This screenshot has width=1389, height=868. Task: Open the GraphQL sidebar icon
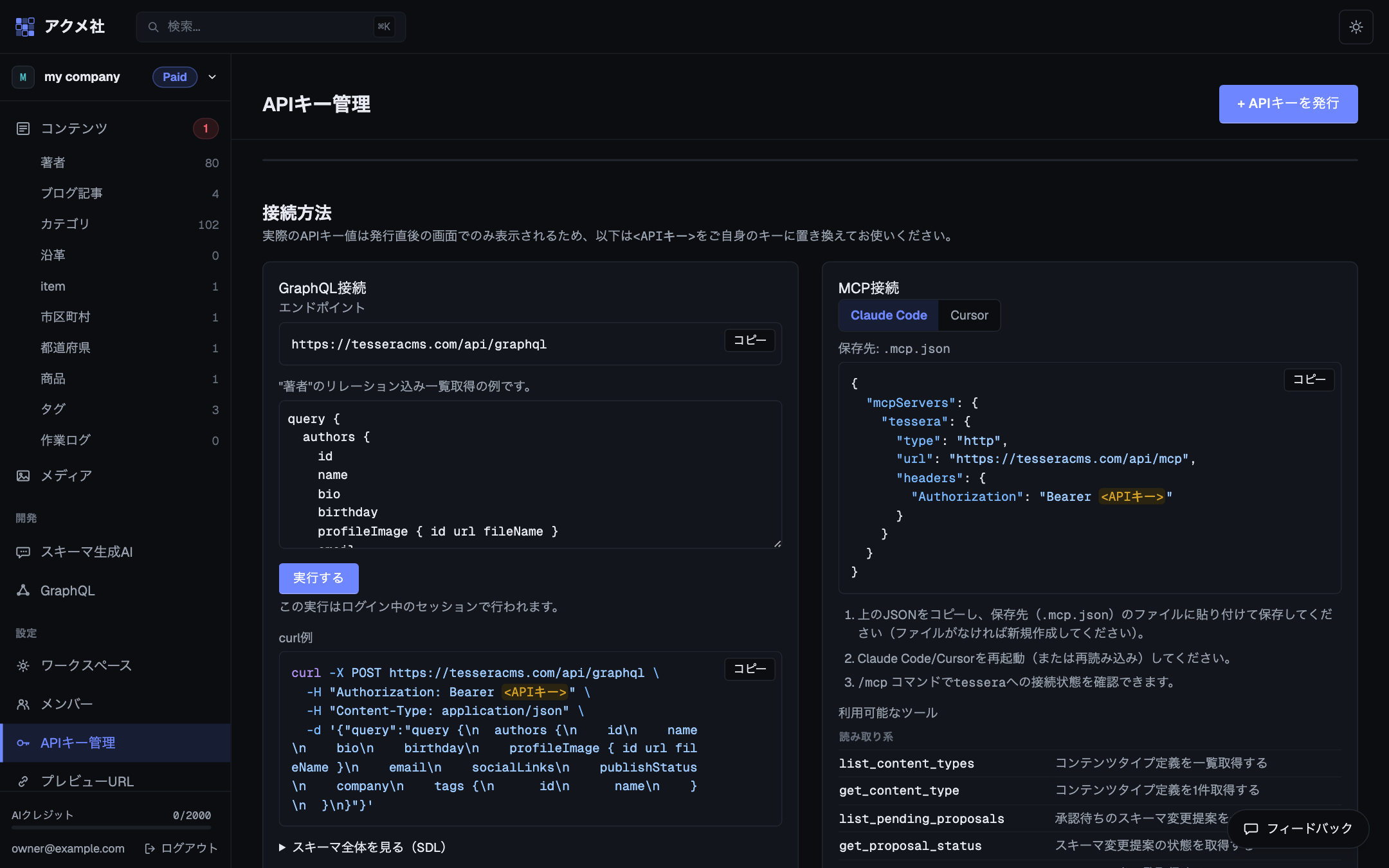pos(23,591)
